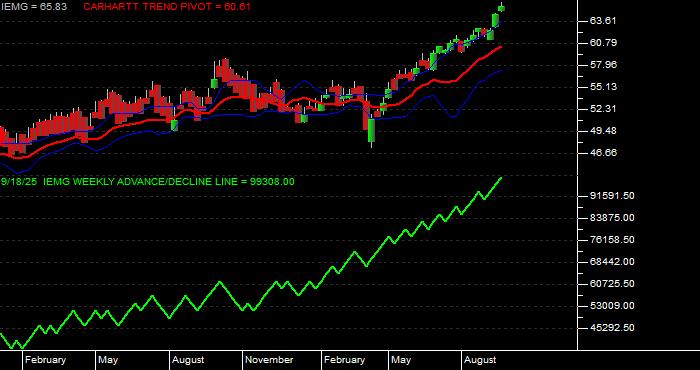Viewport: 700px width, 370px height.
Task: Click the 53009.00 advance/decline axis value
Action: (612, 306)
